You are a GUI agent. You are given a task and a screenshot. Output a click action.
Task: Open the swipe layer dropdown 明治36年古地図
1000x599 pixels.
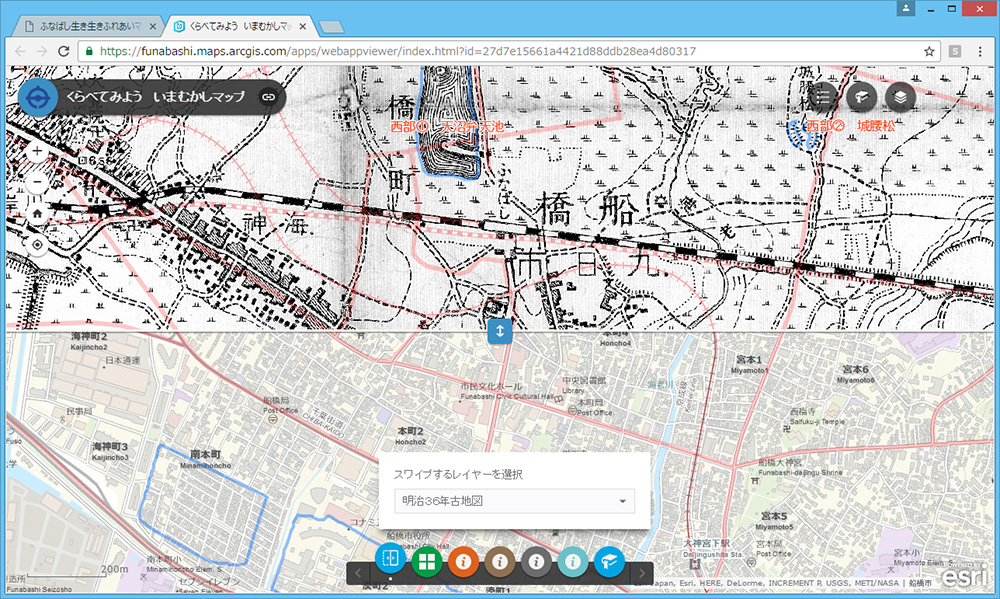(x=514, y=501)
